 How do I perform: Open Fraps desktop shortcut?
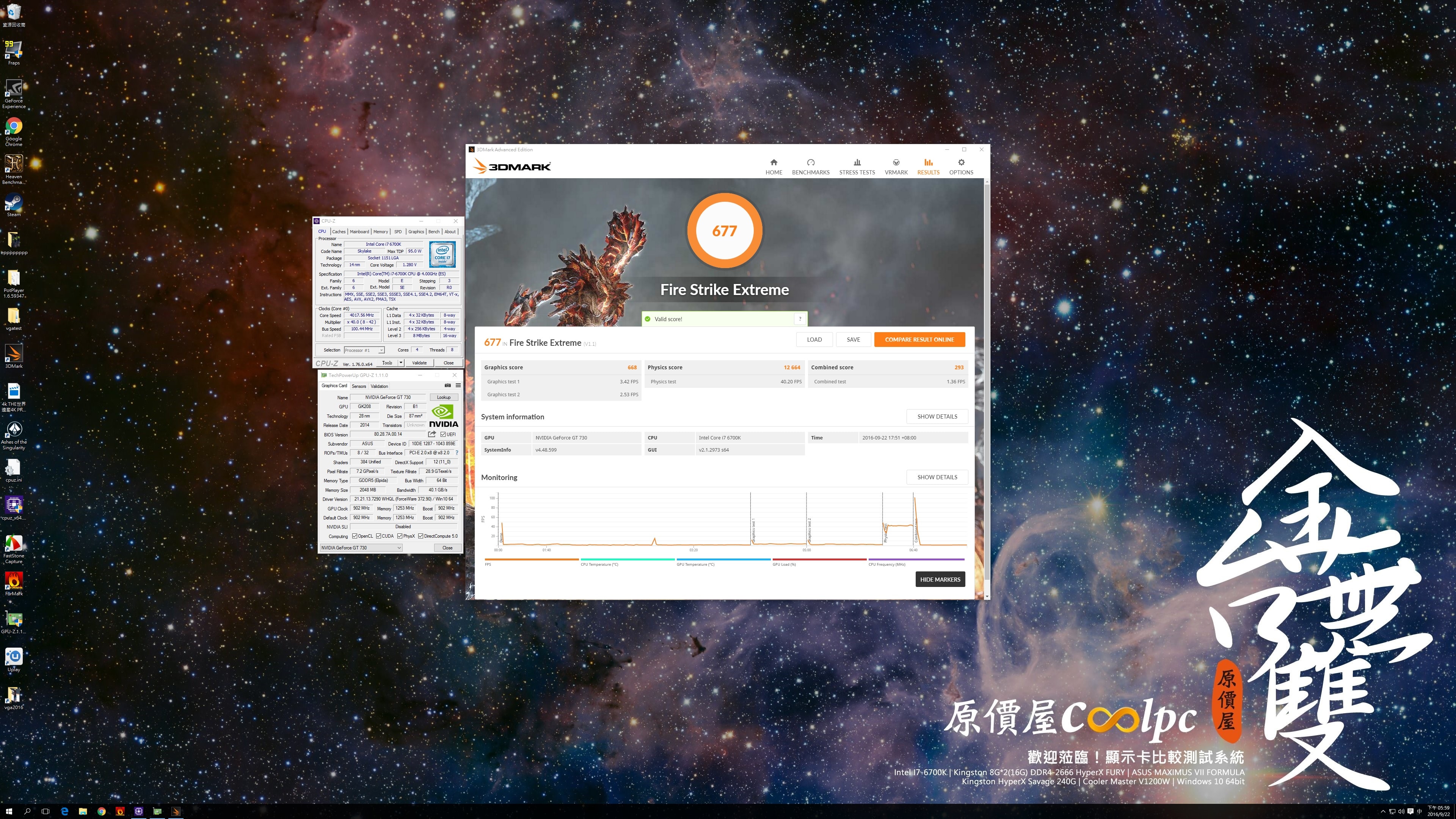(14, 53)
